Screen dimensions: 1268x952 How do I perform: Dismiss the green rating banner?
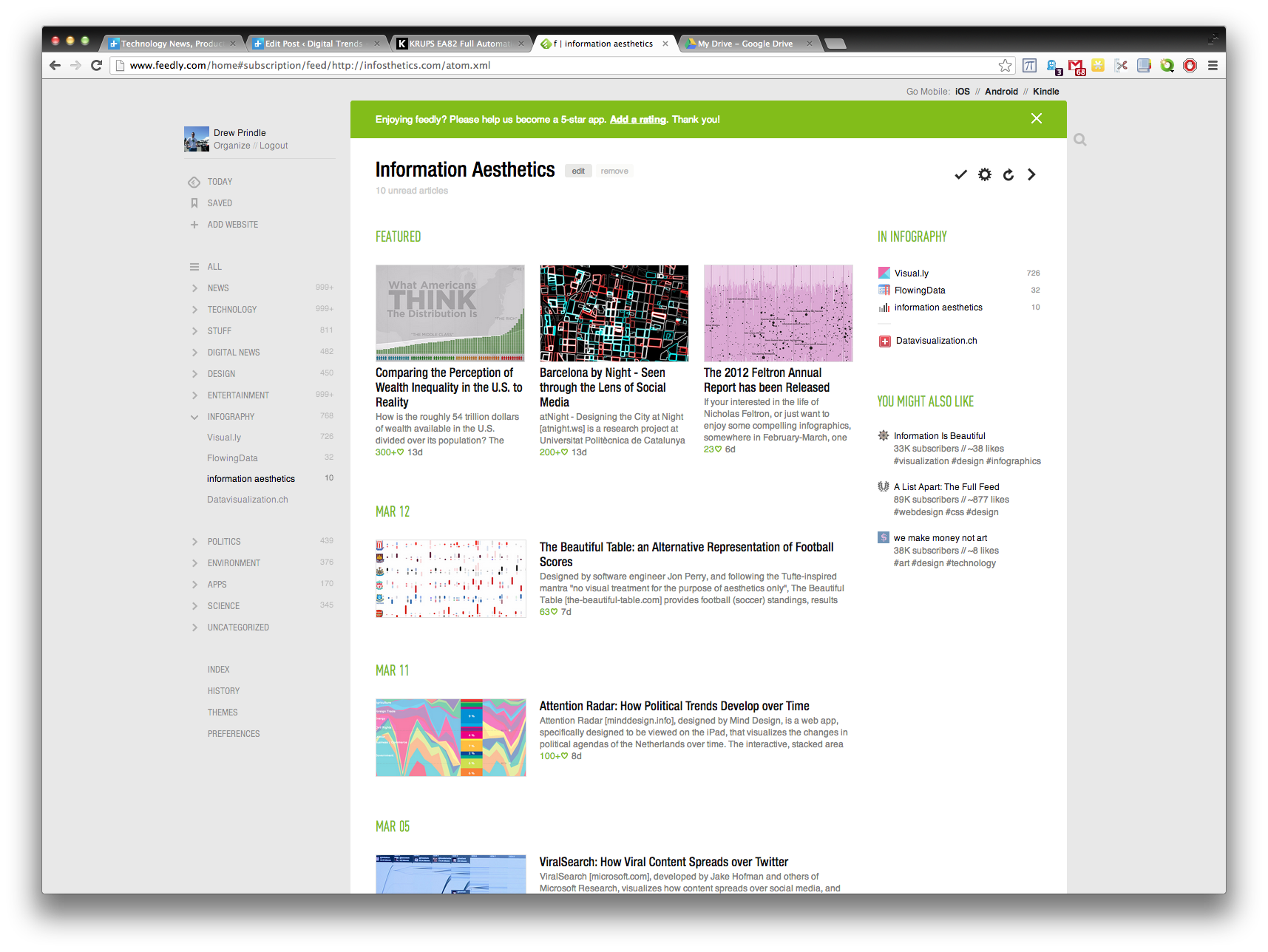pyautogui.click(x=1037, y=118)
